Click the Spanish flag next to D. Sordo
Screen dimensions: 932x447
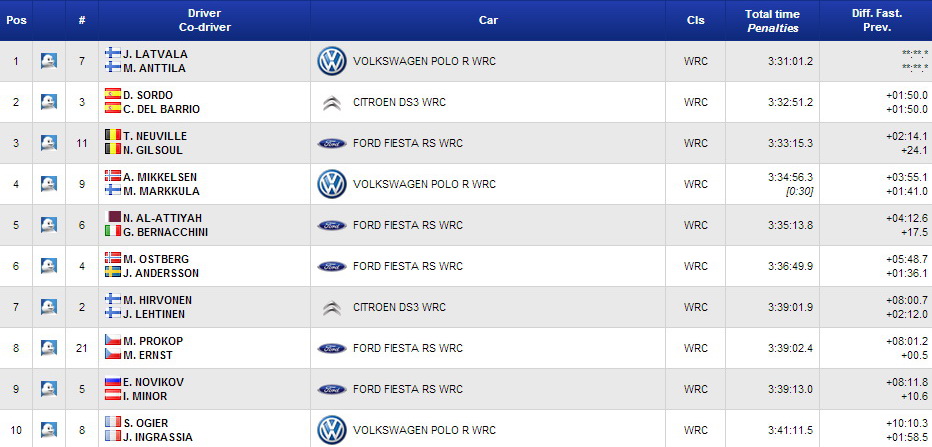(113, 94)
